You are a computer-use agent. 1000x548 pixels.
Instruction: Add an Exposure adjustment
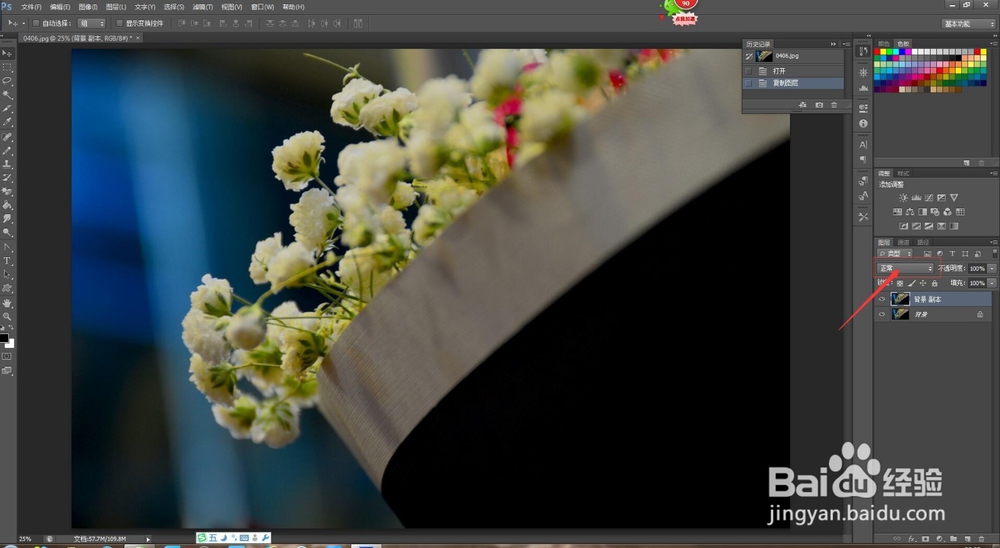(941, 198)
